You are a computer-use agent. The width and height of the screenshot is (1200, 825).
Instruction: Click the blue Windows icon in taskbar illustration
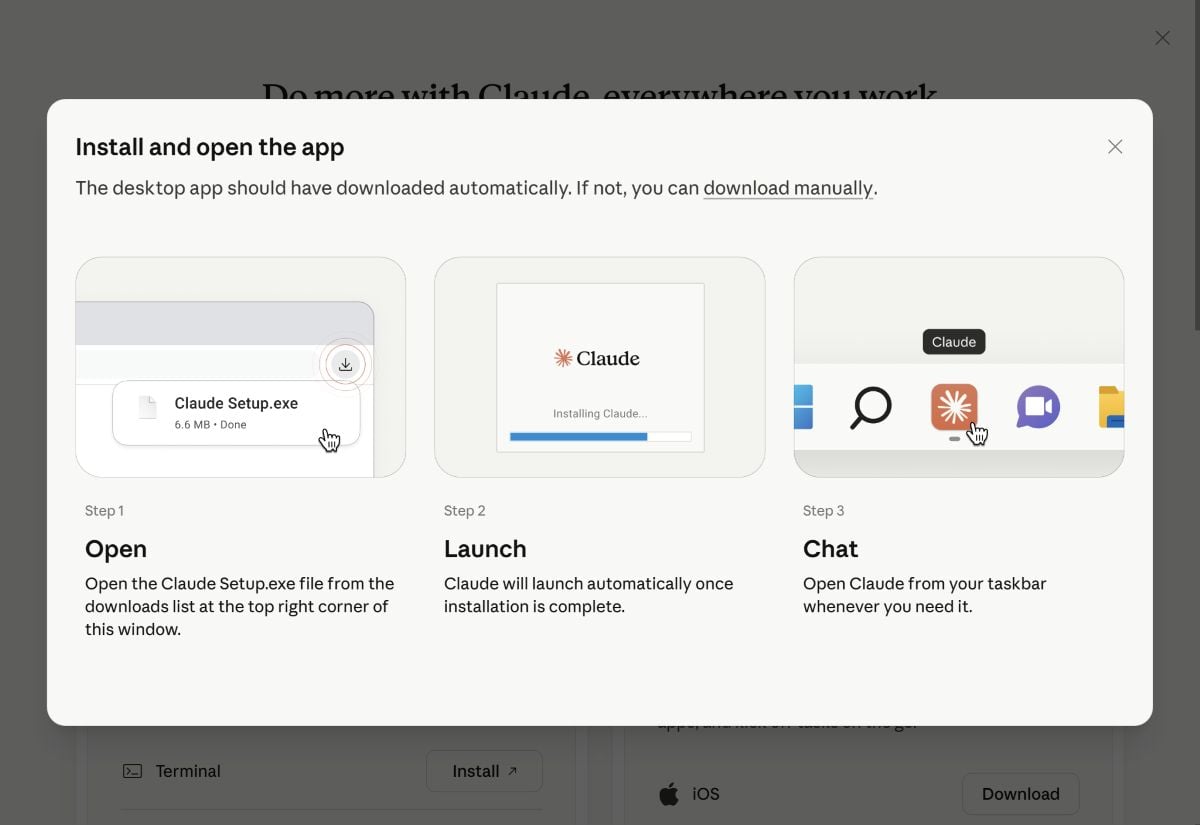click(803, 407)
